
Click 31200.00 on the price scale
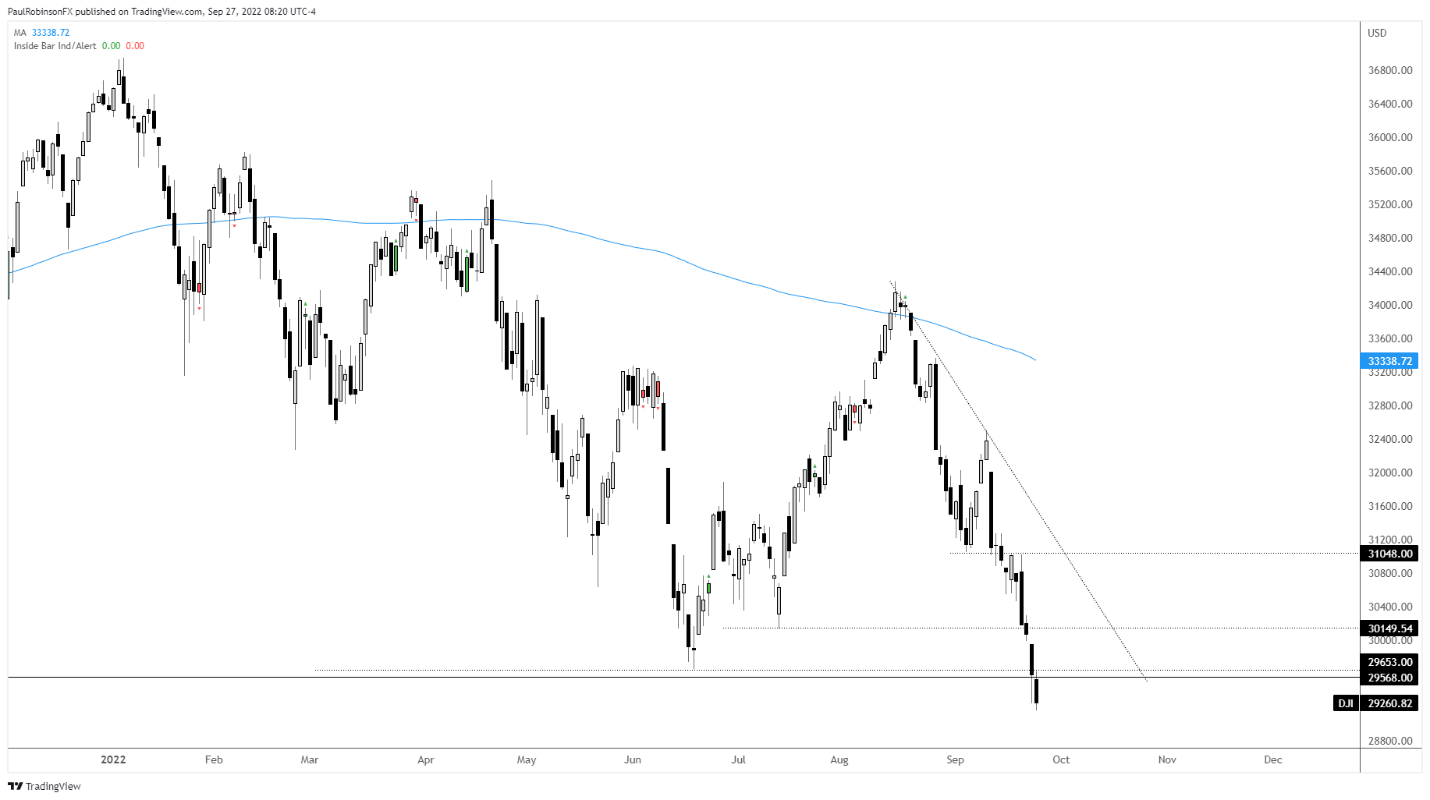tap(1390, 540)
